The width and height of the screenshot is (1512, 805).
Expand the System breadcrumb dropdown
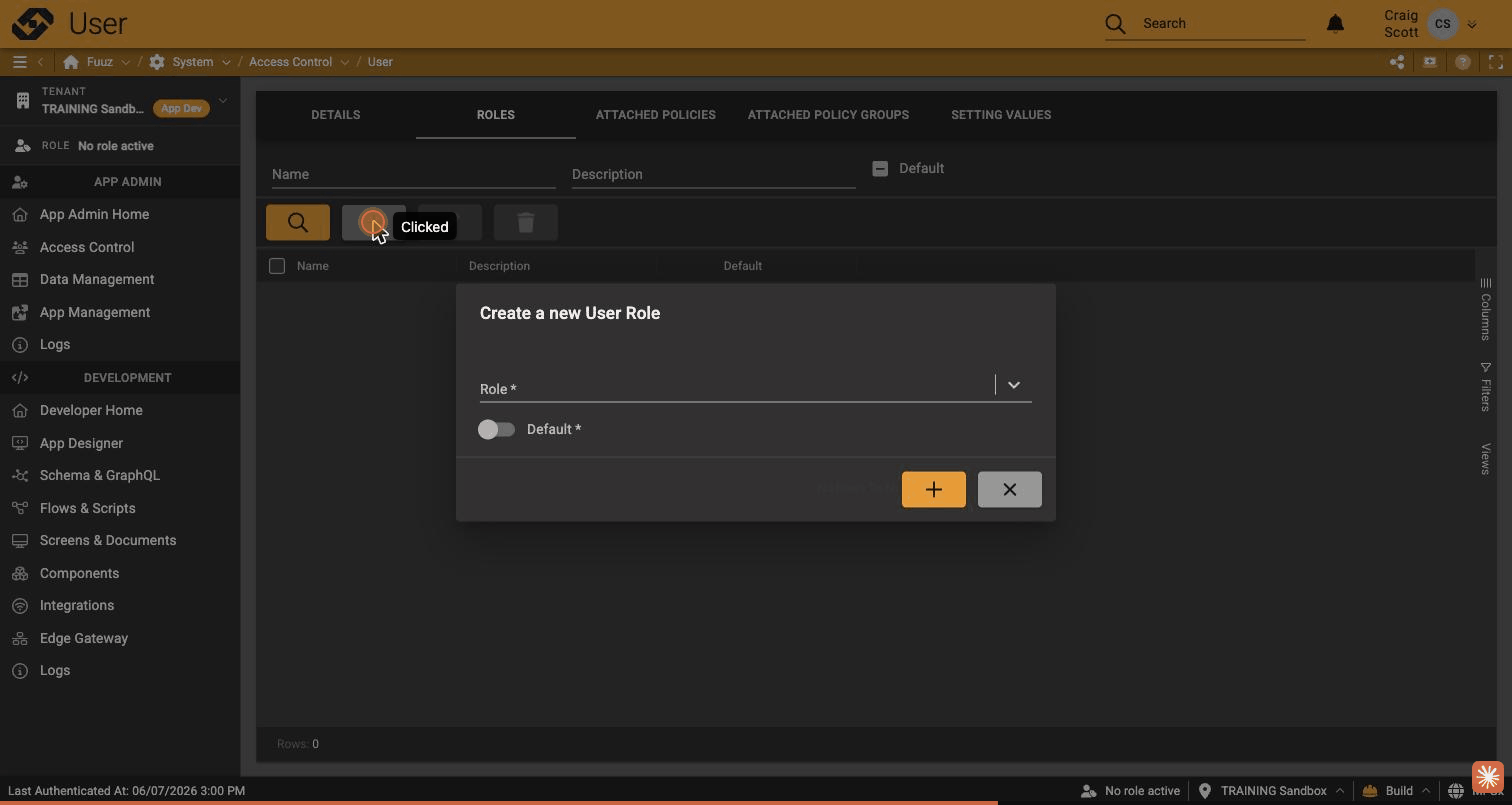(226, 62)
